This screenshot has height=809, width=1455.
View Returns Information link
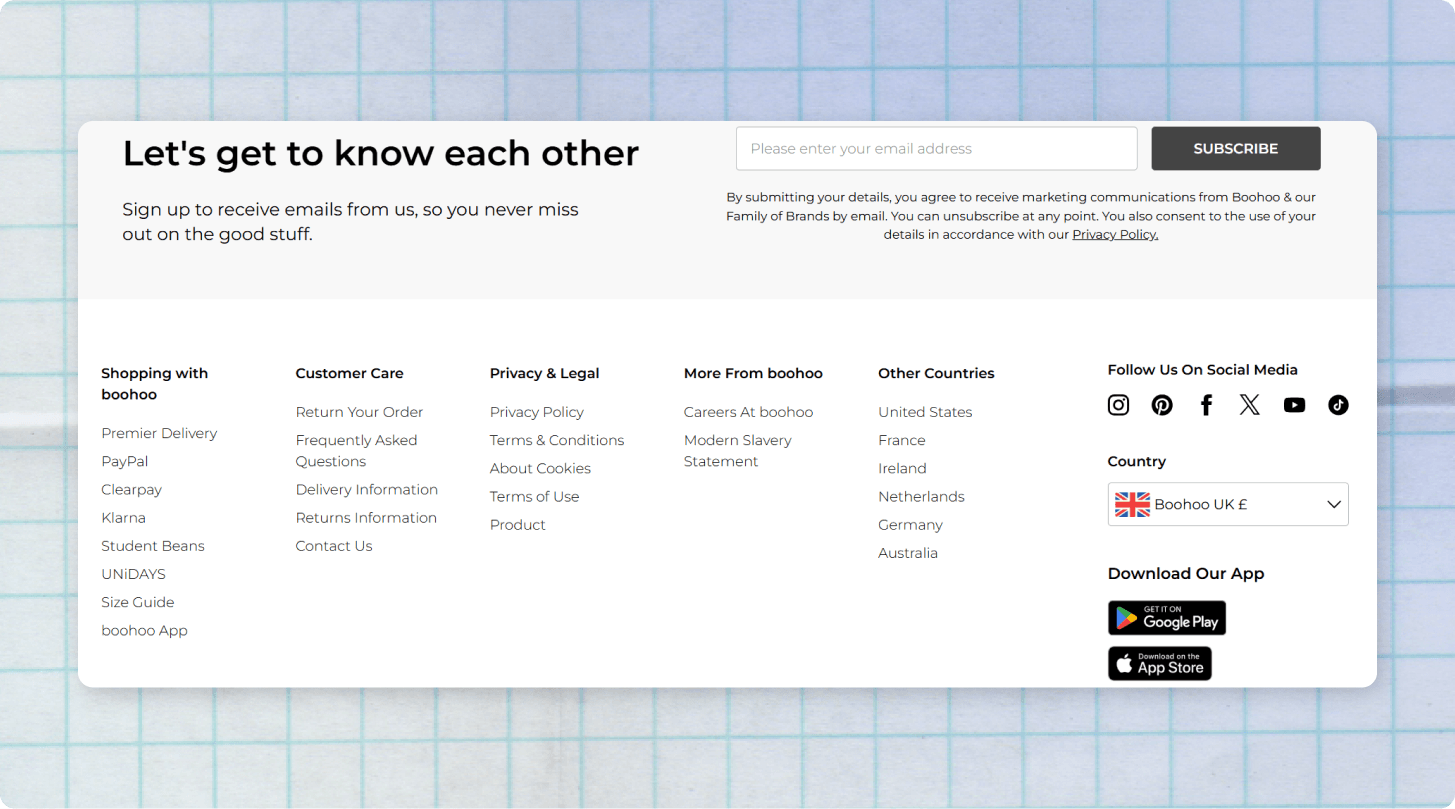[366, 517]
